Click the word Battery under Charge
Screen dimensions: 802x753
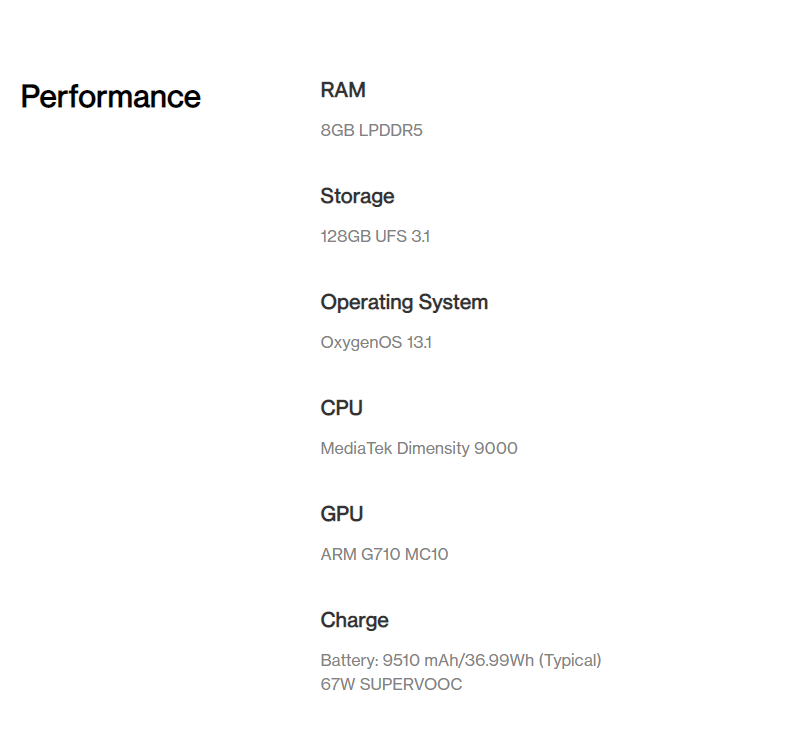click(x=347, y=660)
